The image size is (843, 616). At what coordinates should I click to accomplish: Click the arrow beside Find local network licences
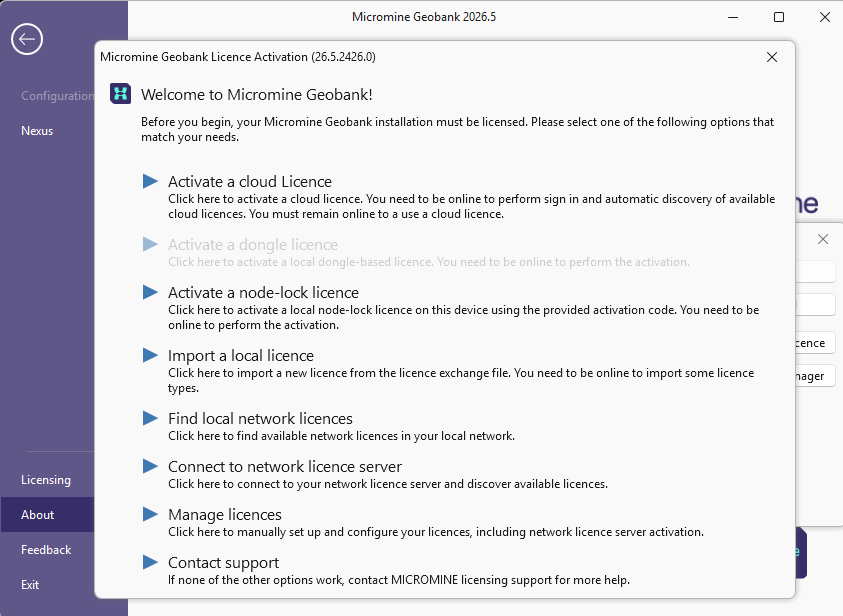pos(150,418)
